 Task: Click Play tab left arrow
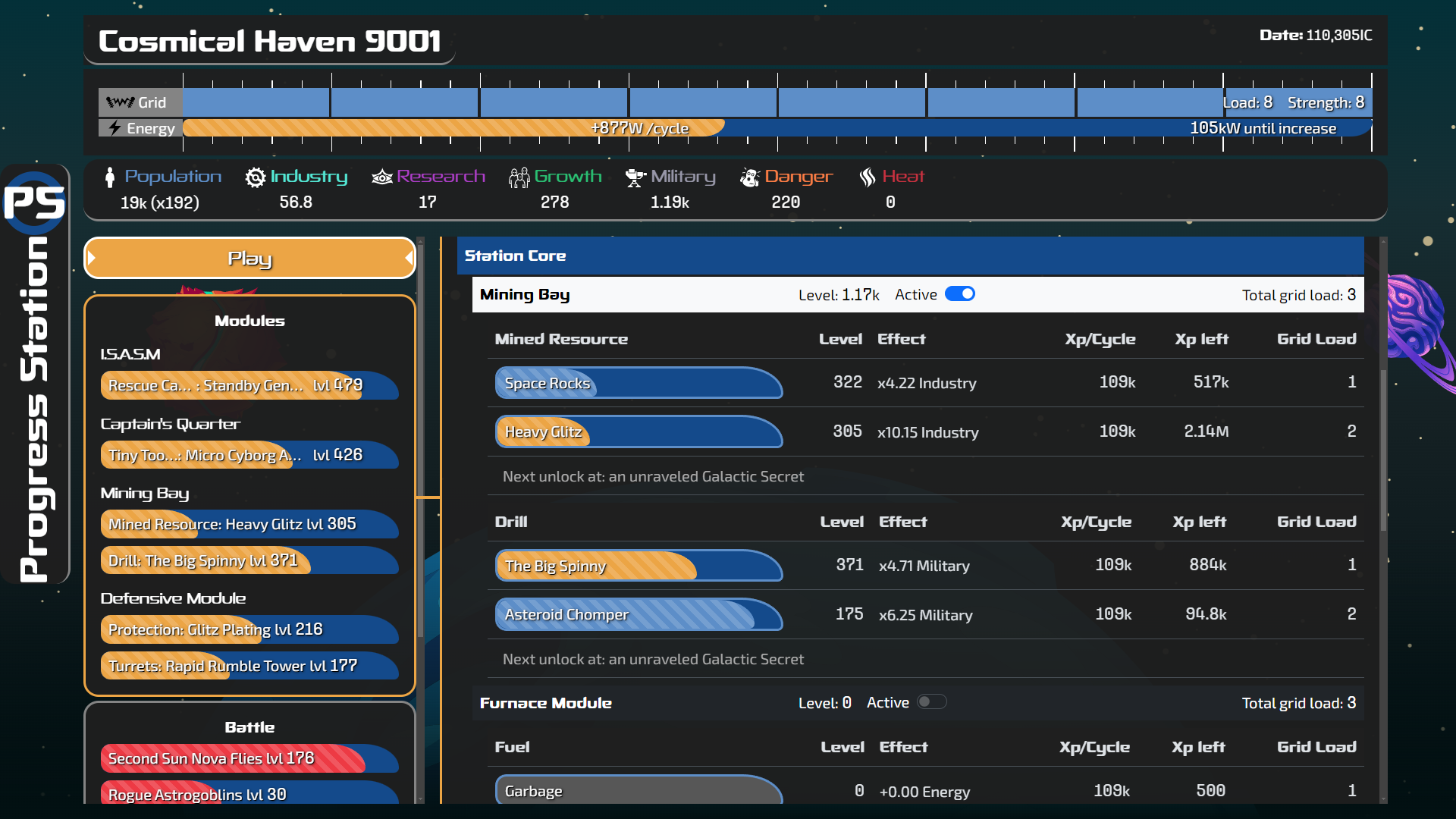tap(93, 259)
